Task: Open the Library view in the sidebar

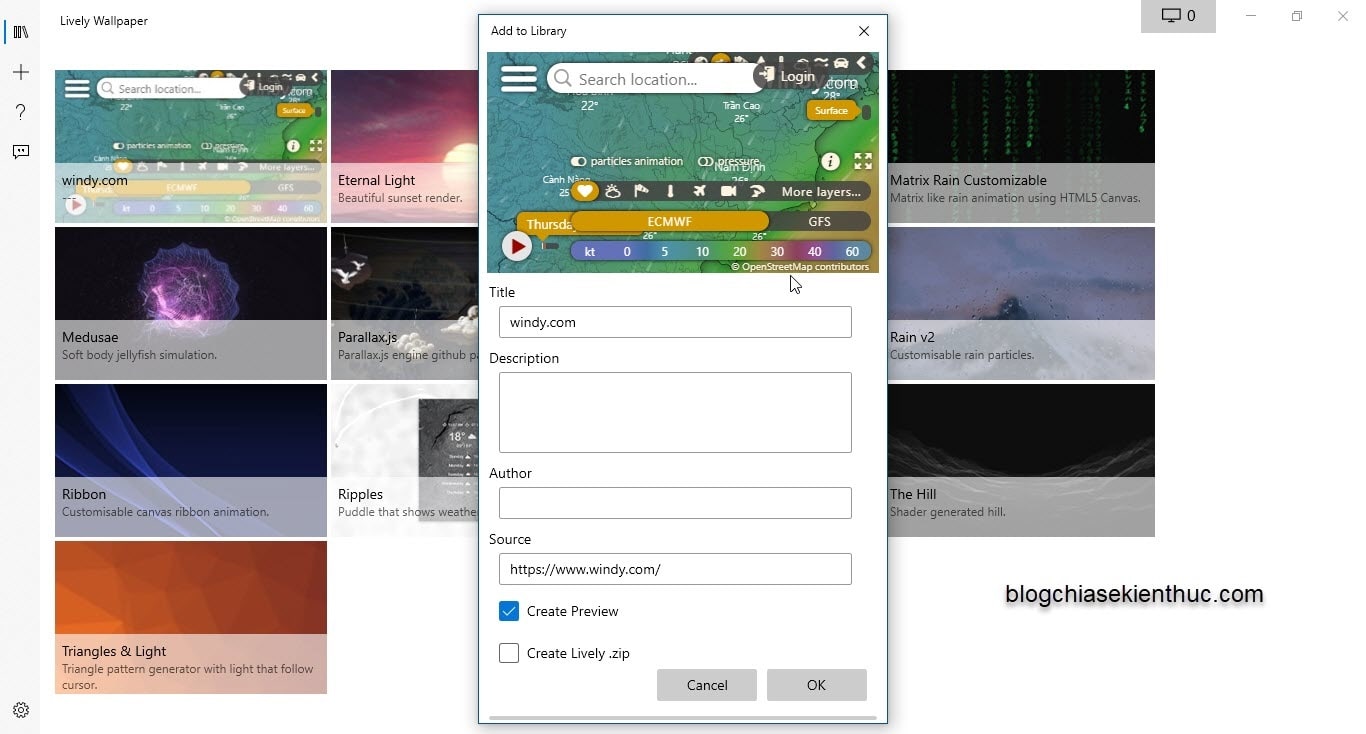Action: (20, 32)
